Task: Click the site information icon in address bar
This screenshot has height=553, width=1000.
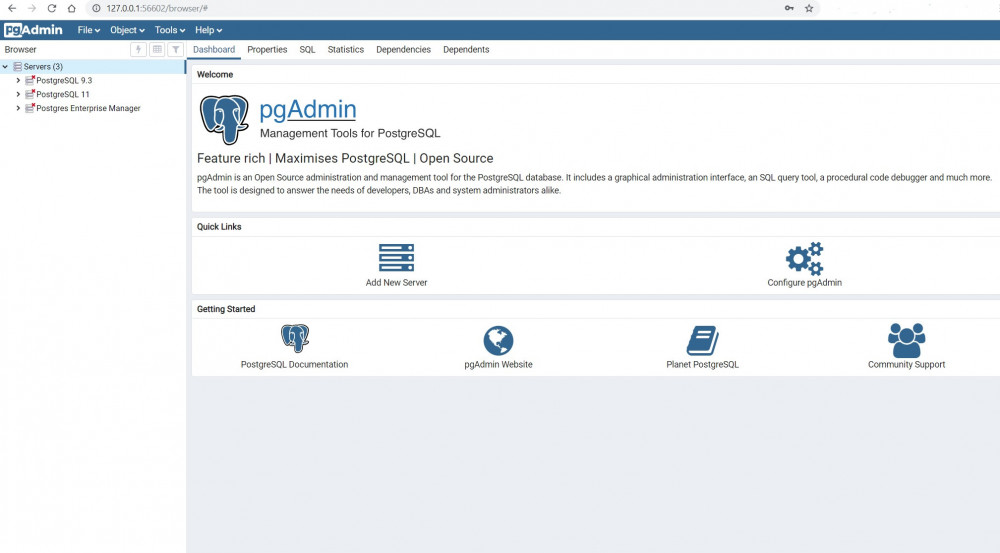Action: pos(96,8)
